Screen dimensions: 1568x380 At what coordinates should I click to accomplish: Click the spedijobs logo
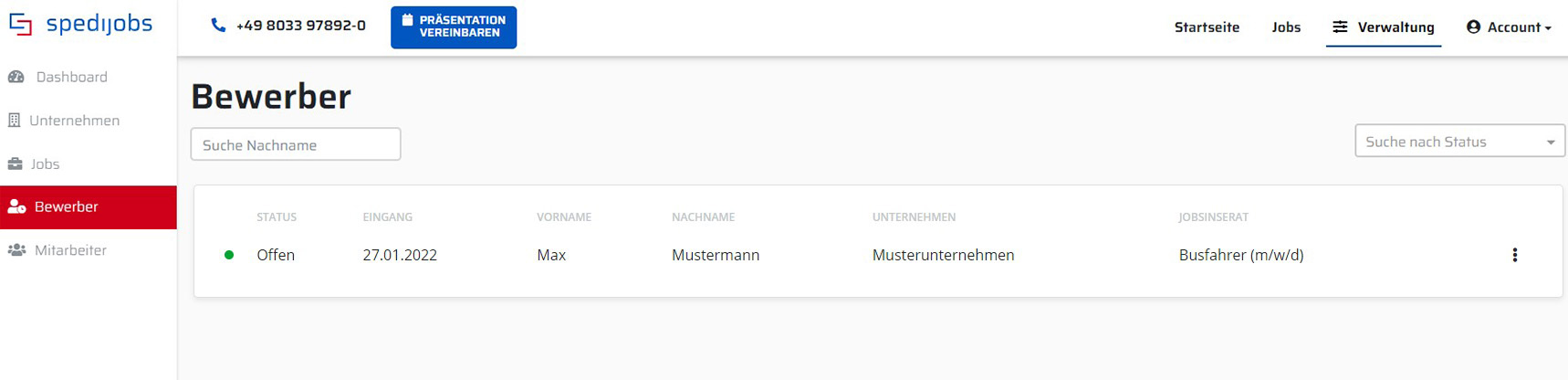80,25
